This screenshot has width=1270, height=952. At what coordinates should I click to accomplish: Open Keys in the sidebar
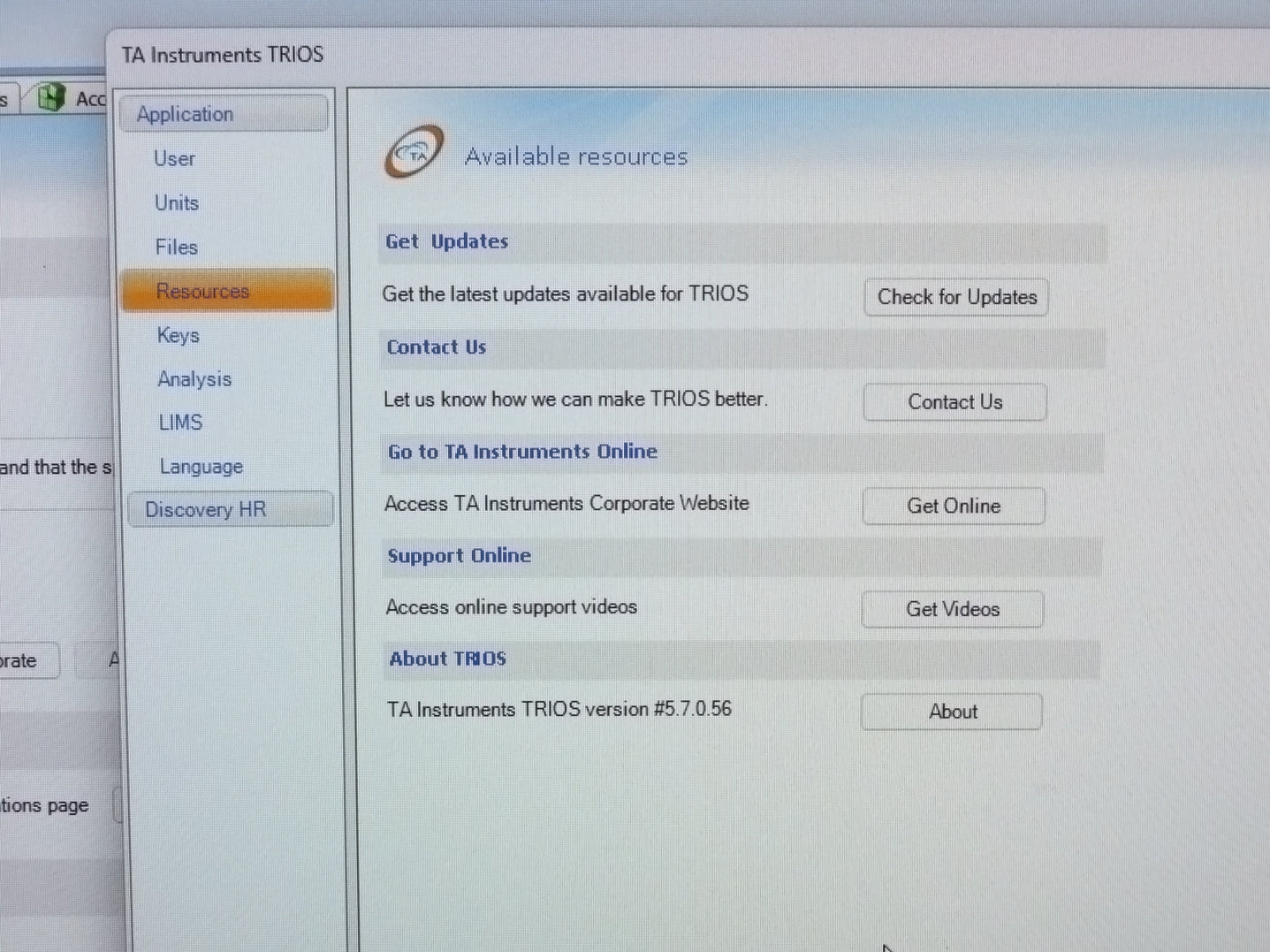(179, 335)
